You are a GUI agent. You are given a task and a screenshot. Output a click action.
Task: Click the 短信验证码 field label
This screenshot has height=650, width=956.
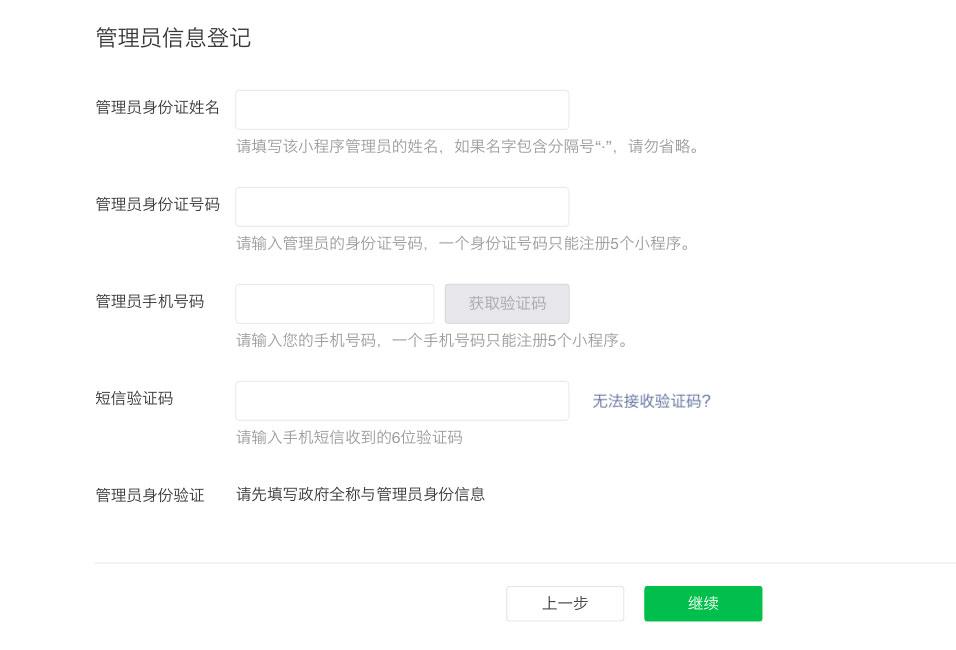tap(134, 398)
